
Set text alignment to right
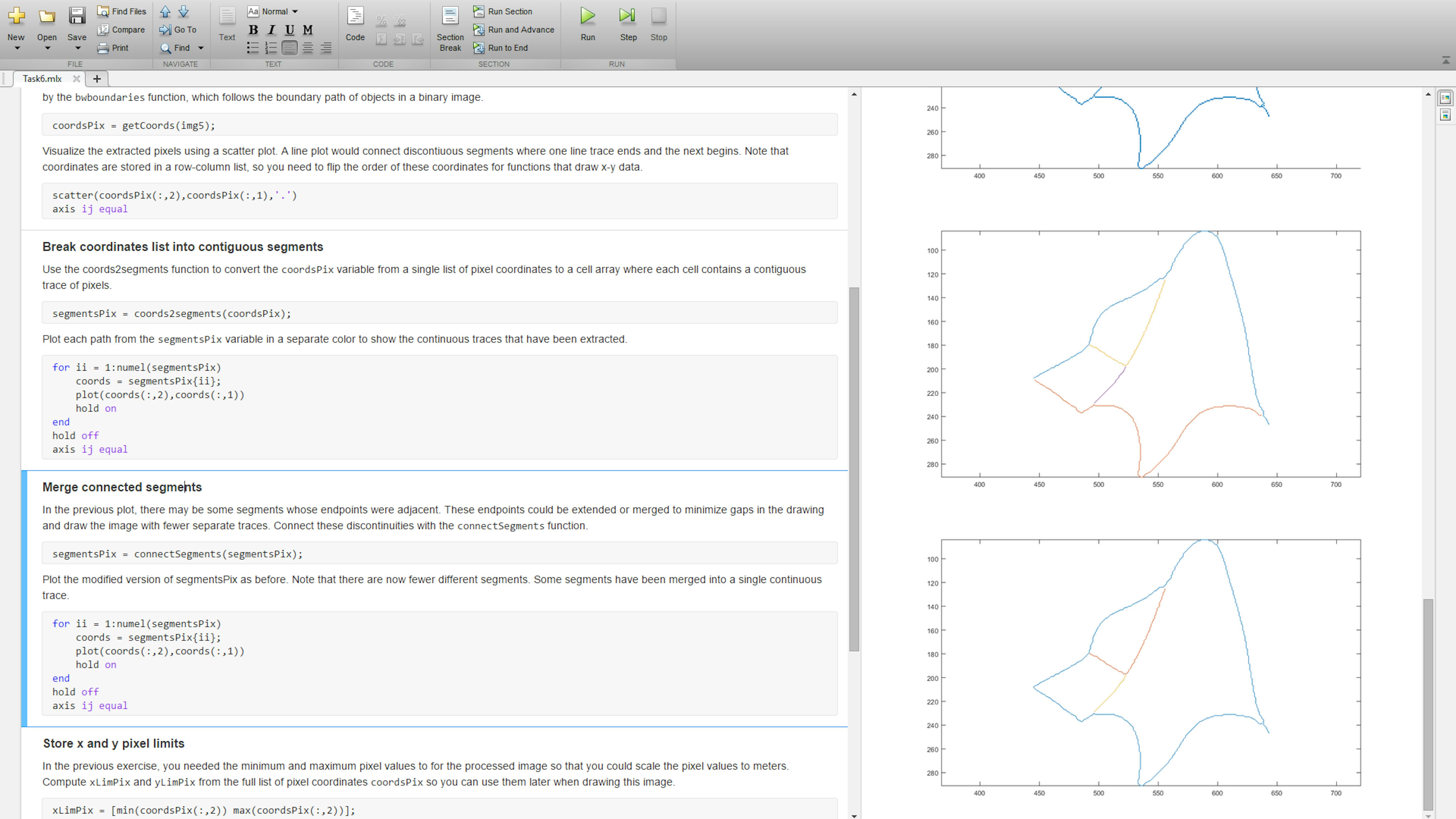click(326, 48)
